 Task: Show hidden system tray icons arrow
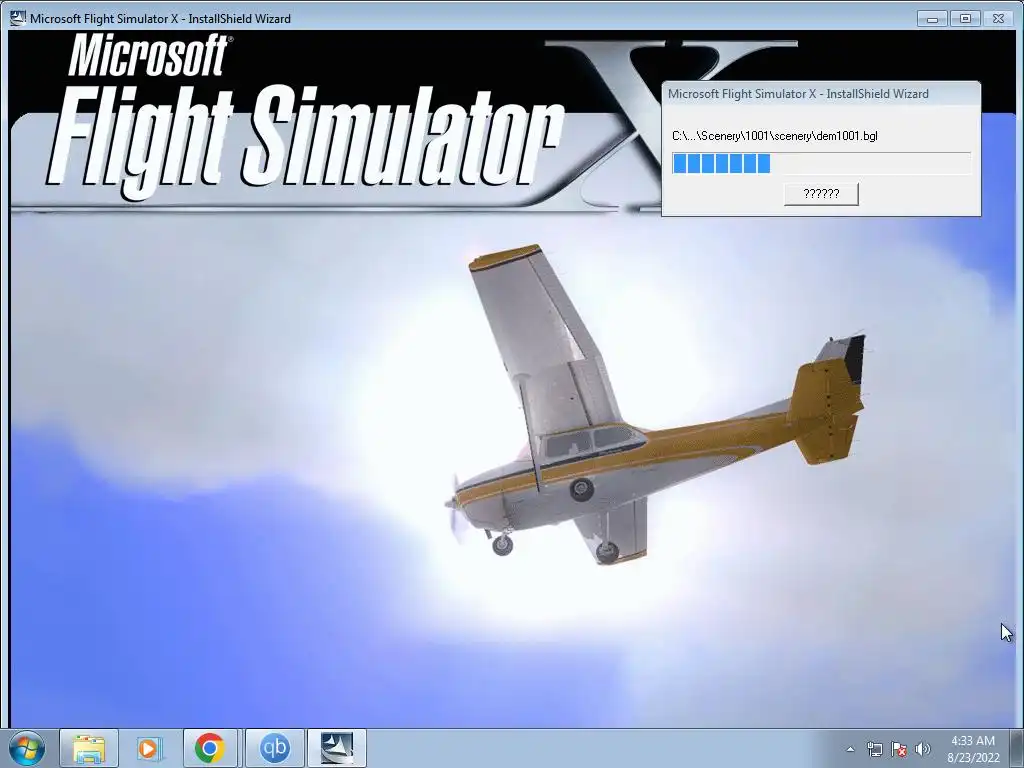(x=850, y=749)
